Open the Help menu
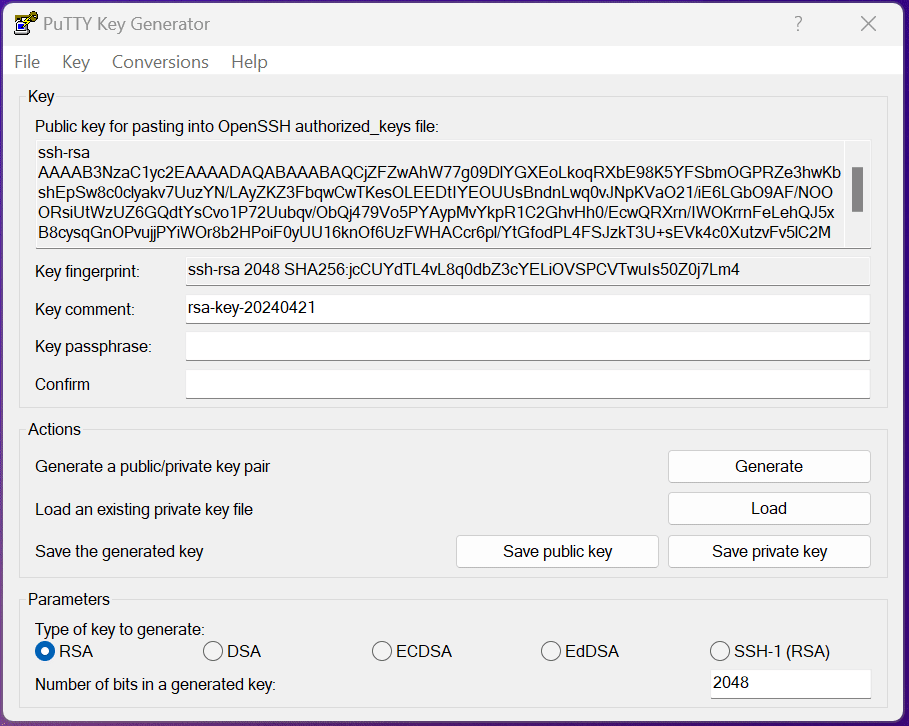The height and width of the screenshot is (726, 909). click(249, 62)
